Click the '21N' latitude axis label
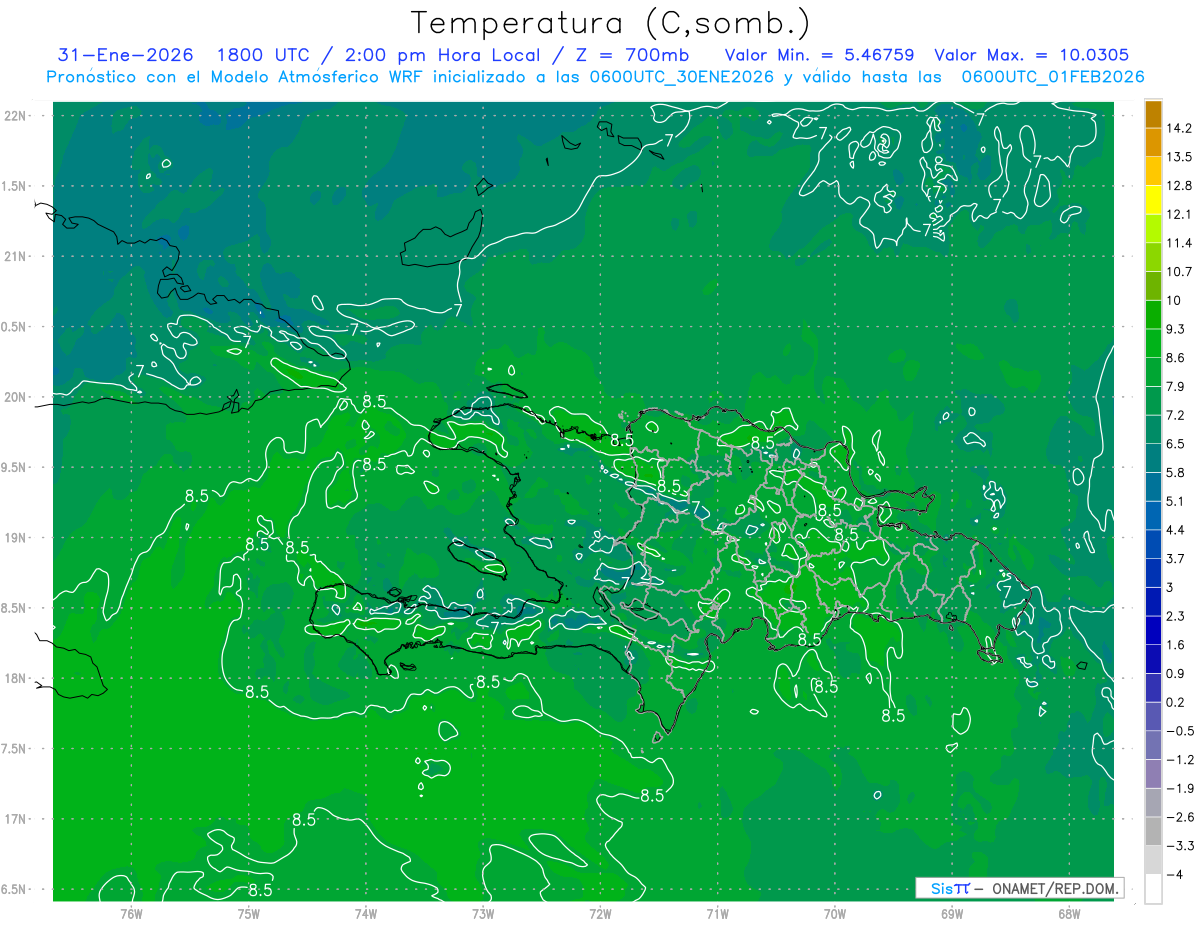 (x=16, y=256)
